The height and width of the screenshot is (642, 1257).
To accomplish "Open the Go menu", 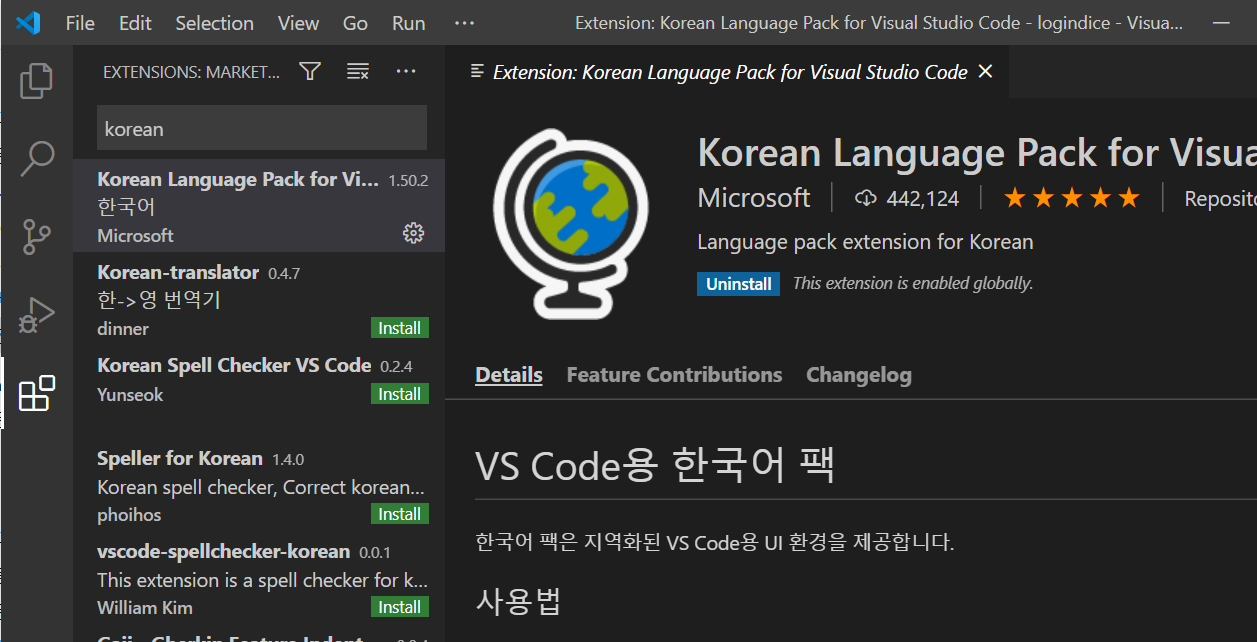I will [x=355, y=23].
